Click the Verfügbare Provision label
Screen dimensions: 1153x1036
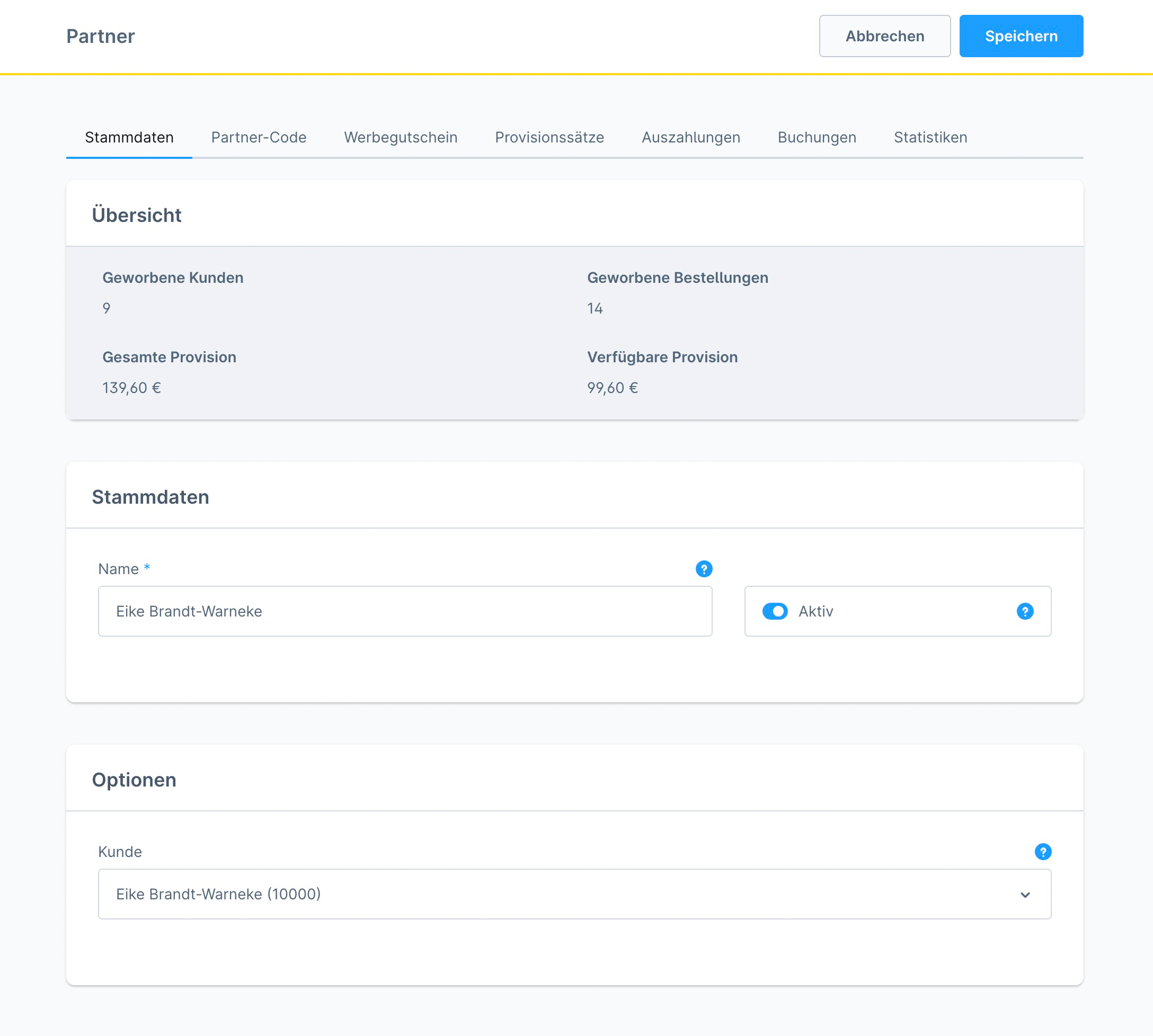coord(662,358)
